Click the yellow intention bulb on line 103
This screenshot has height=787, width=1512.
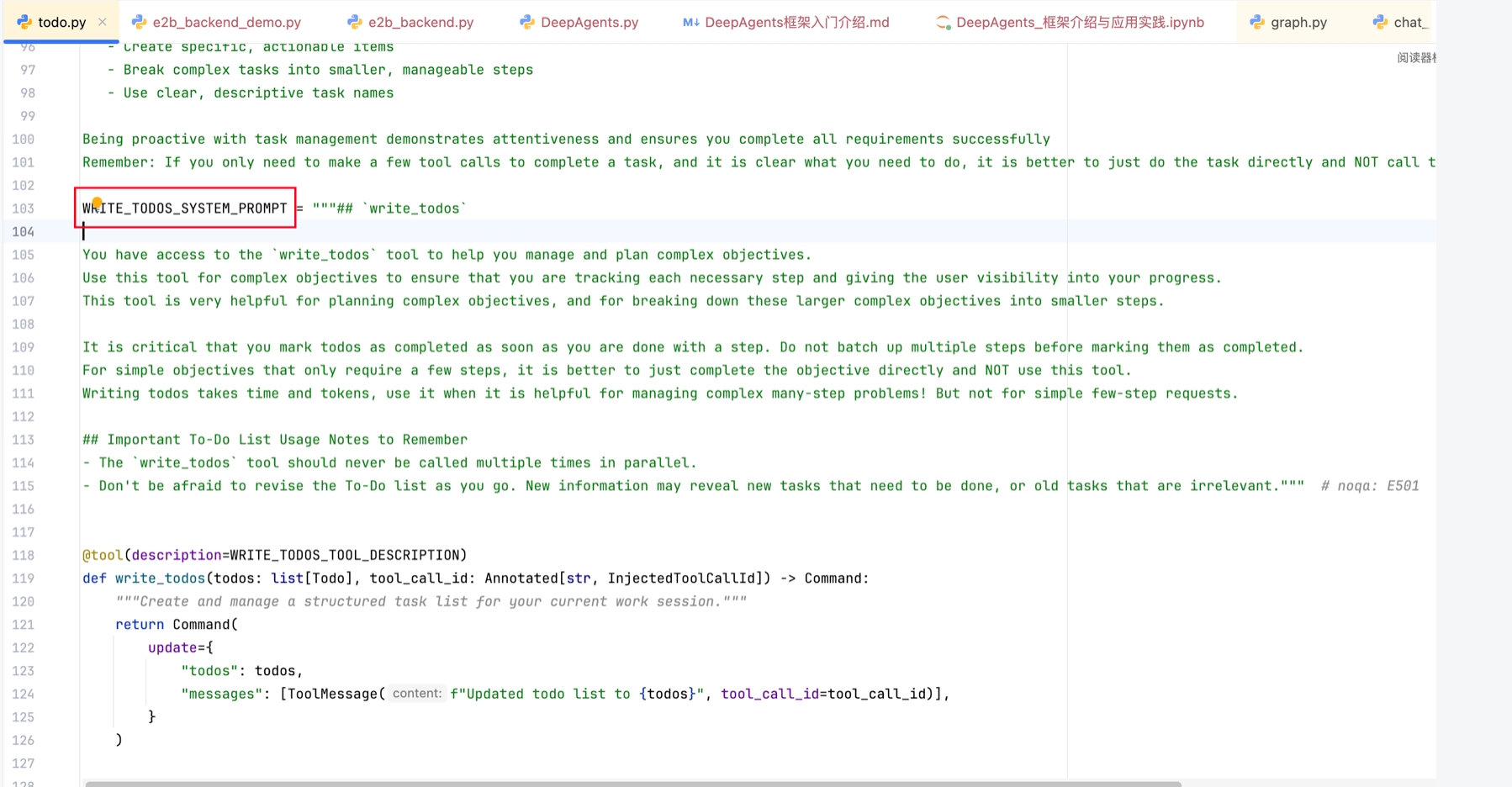click(97, 203)
